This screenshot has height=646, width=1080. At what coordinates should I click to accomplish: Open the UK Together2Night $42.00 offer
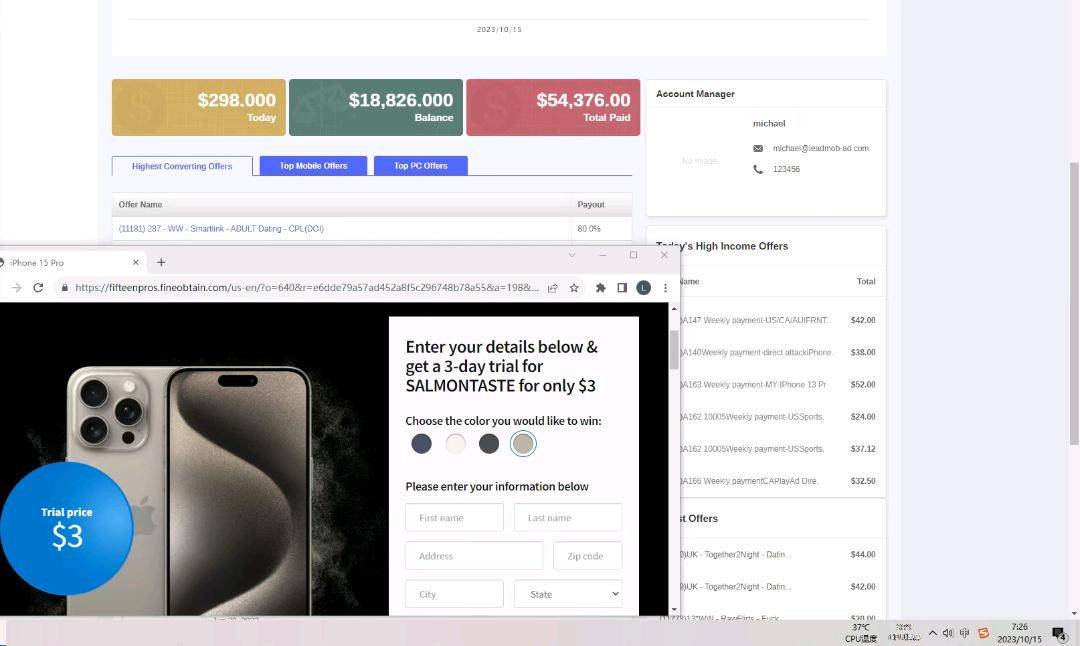coord(736,587)
